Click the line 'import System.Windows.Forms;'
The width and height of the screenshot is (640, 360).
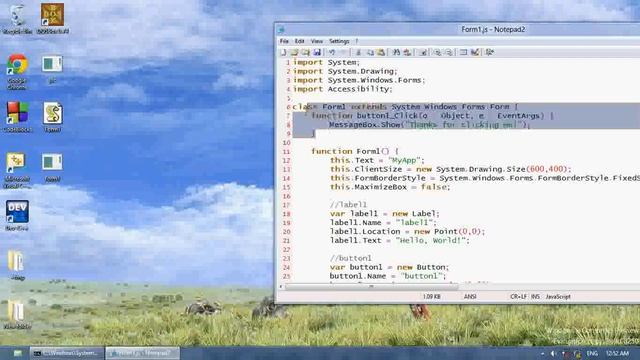tap(359, 80)
